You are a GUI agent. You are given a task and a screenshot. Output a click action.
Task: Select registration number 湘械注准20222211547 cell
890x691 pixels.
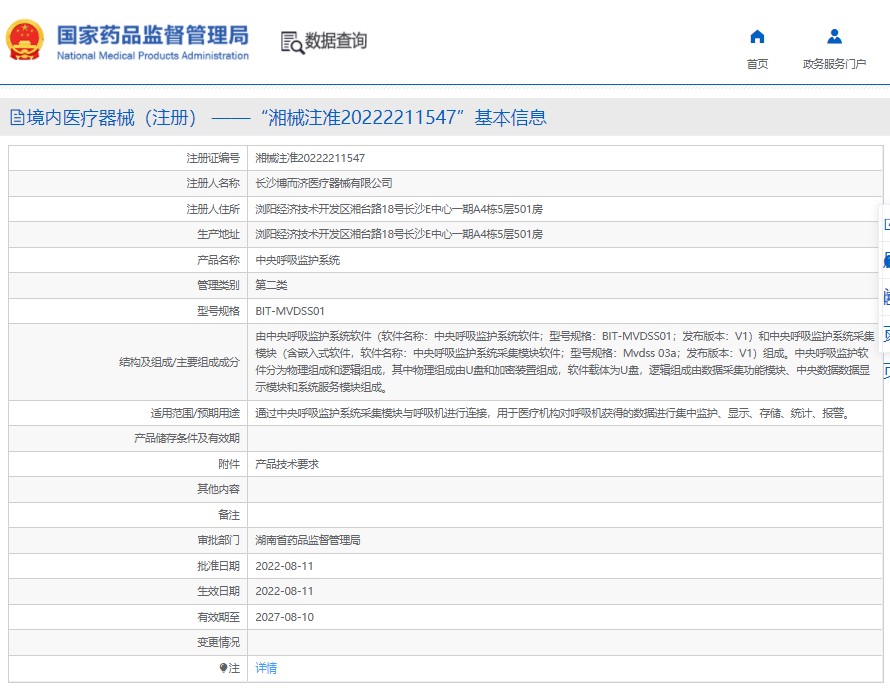coord(310,158)
